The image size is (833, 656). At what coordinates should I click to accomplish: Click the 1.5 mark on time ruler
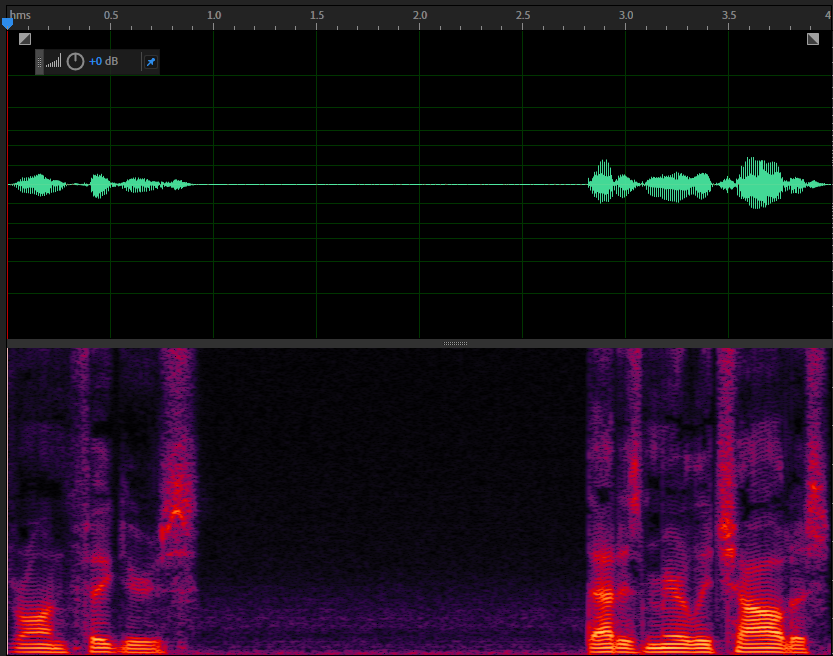pos(317,16)
